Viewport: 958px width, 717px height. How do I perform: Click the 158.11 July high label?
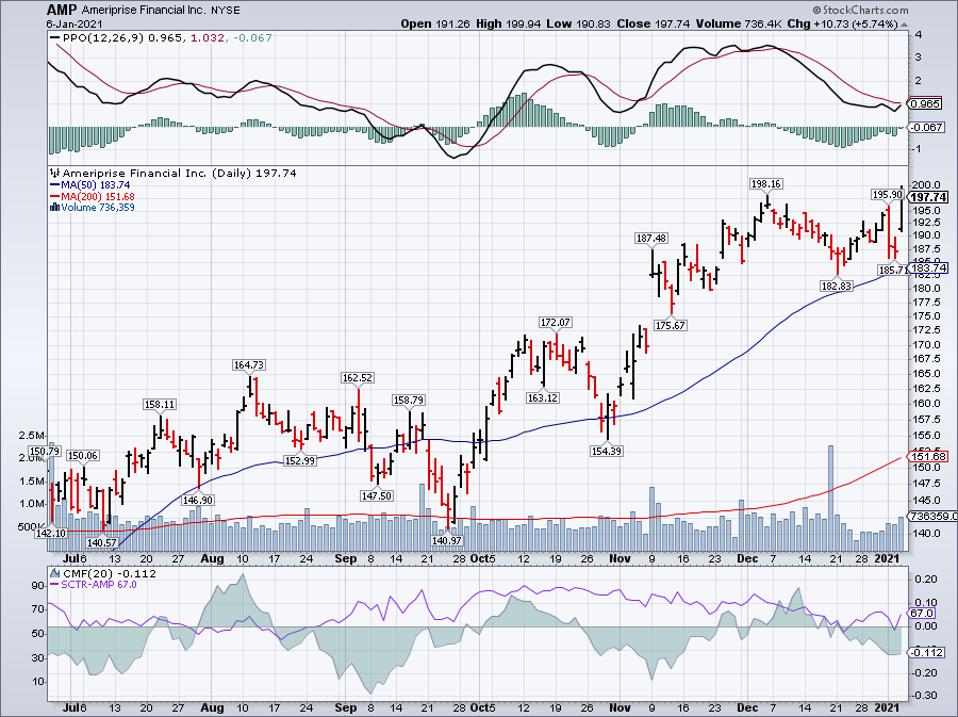(159, 404)
